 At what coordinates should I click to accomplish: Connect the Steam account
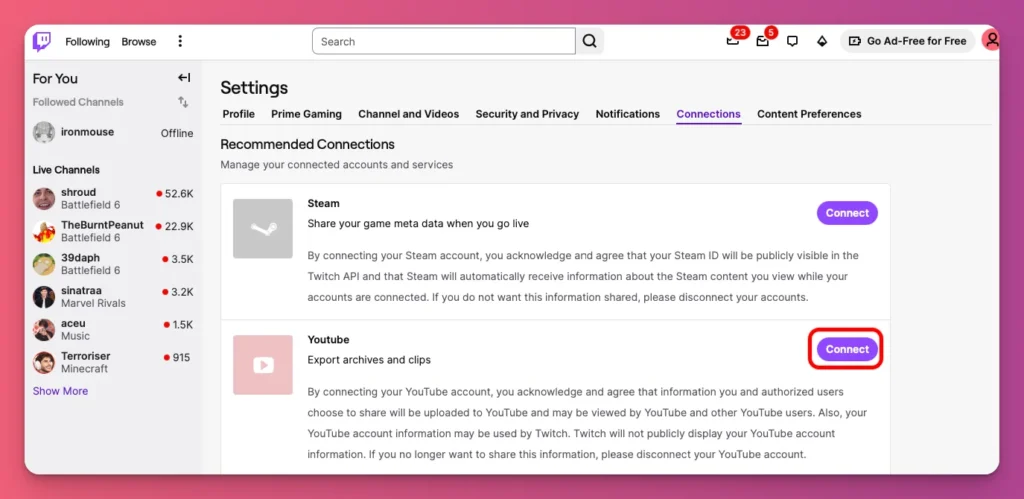point(847,213)
